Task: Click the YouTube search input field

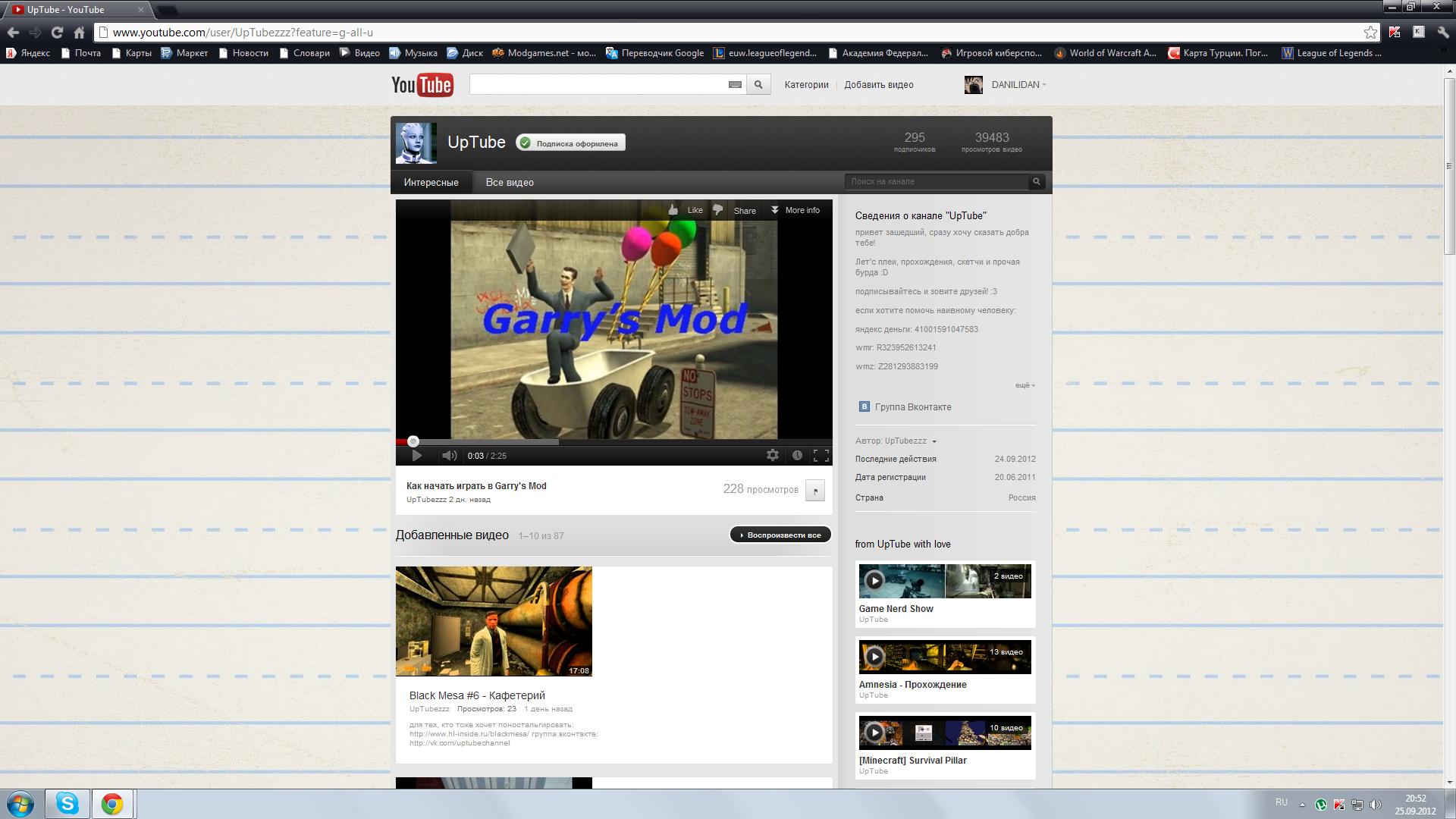Action: point(598,85)
